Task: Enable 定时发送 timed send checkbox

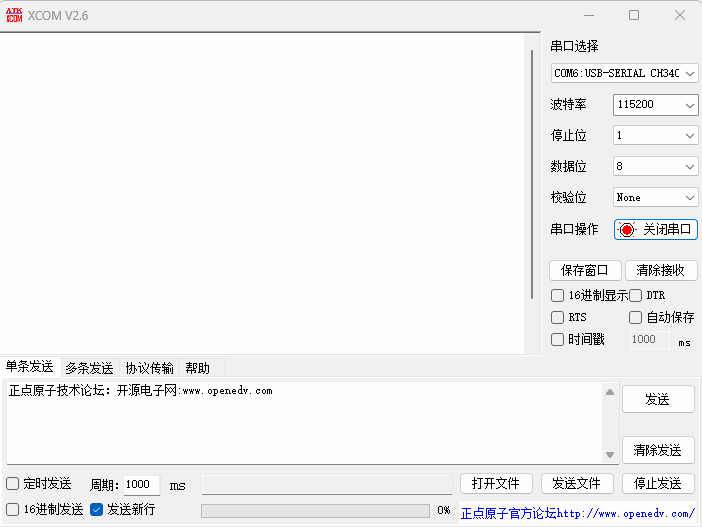Action: [x=13, y=484]
